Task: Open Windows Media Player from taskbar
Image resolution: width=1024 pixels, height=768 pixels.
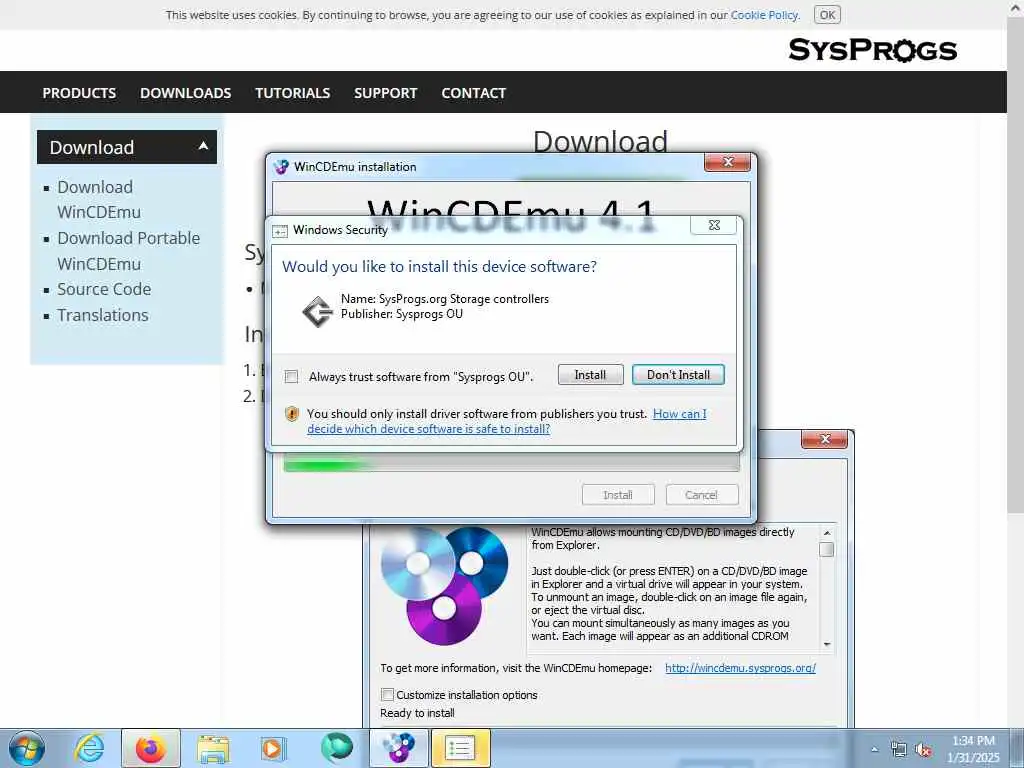Action: (273, 748)
